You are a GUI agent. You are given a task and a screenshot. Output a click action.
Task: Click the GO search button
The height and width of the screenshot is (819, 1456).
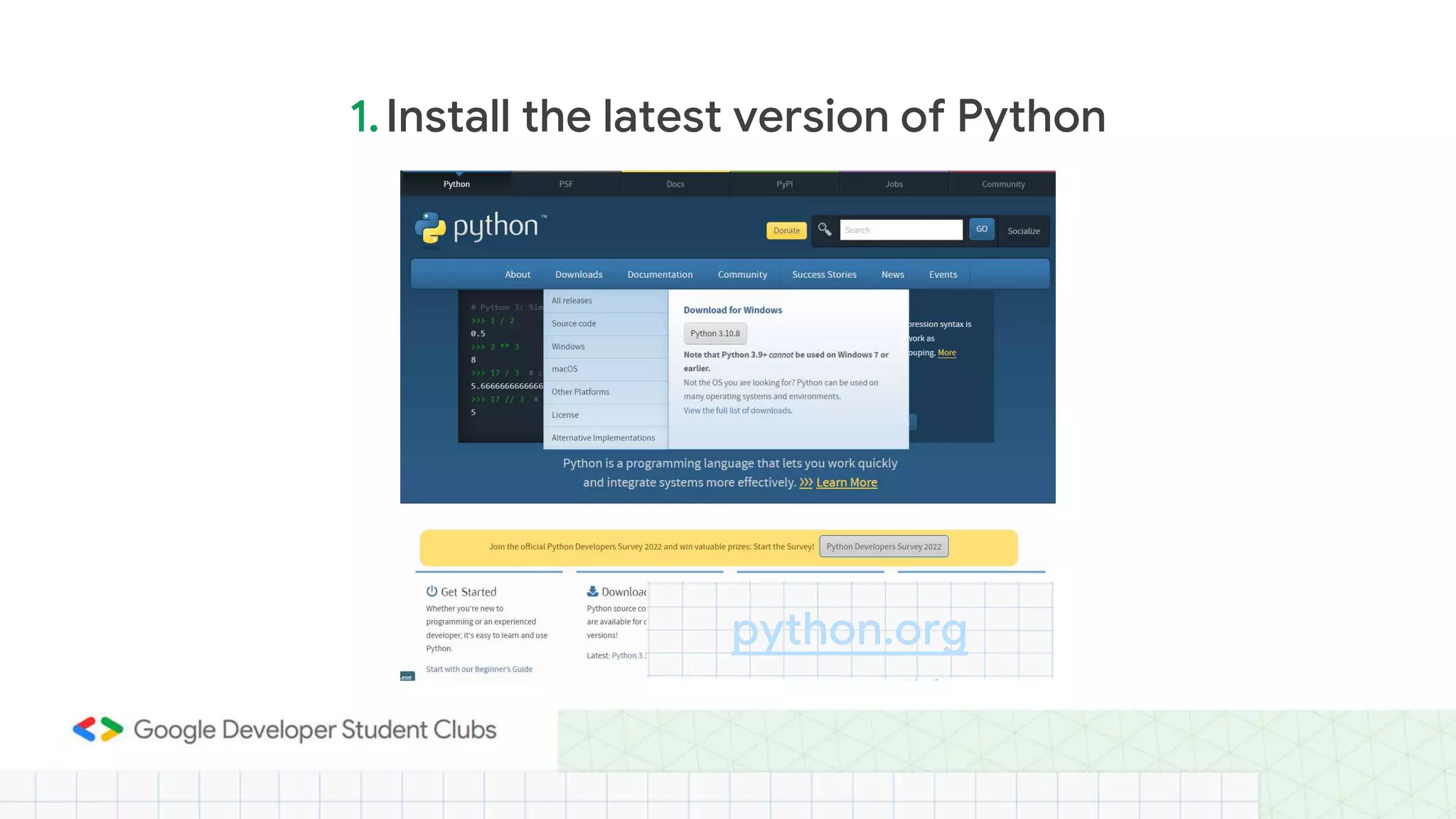[x=981, y=230]
